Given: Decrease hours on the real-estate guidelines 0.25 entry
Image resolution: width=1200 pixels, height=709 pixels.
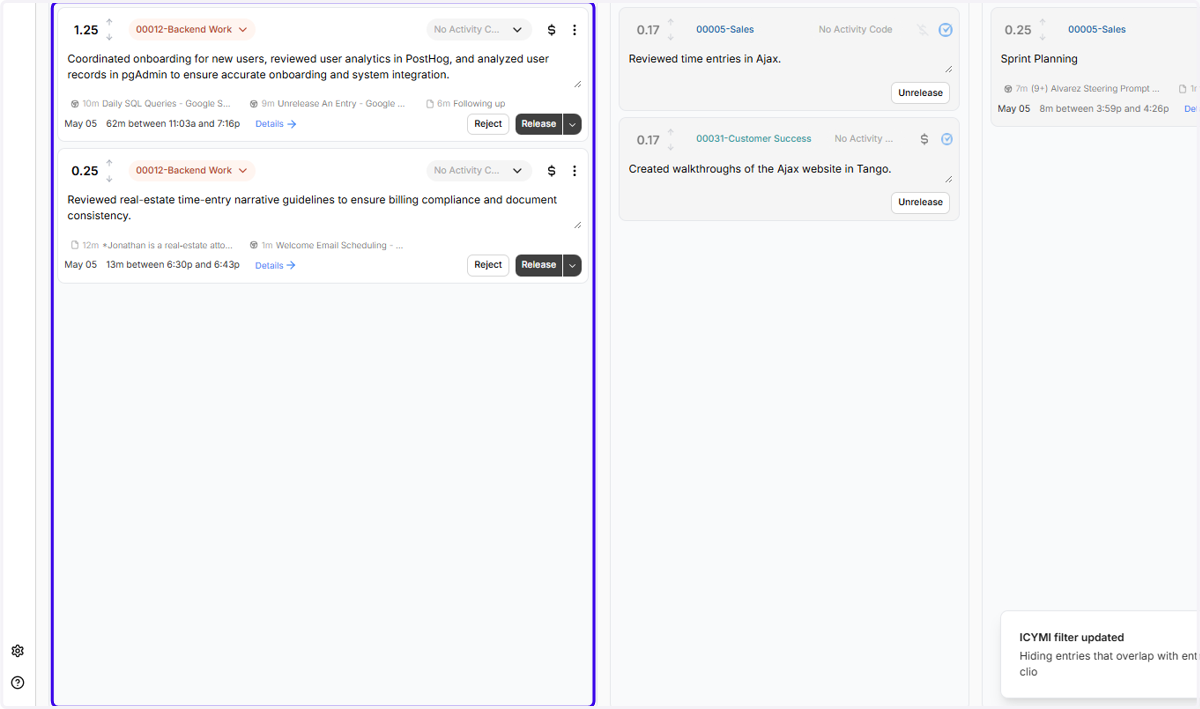Looking at the screenshot, I should 109,179.
